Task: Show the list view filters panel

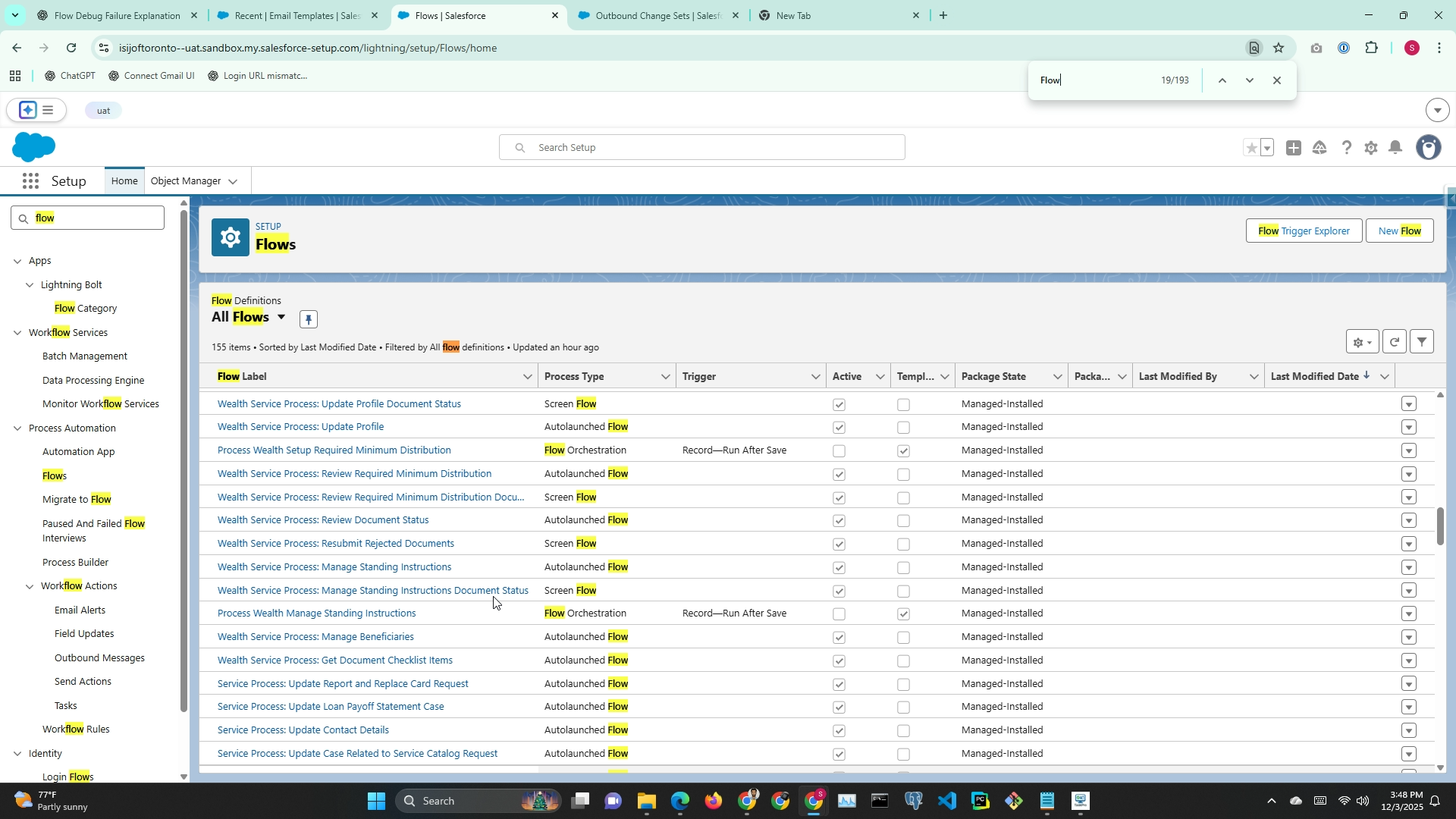Action: click(x=1422, y=342)
